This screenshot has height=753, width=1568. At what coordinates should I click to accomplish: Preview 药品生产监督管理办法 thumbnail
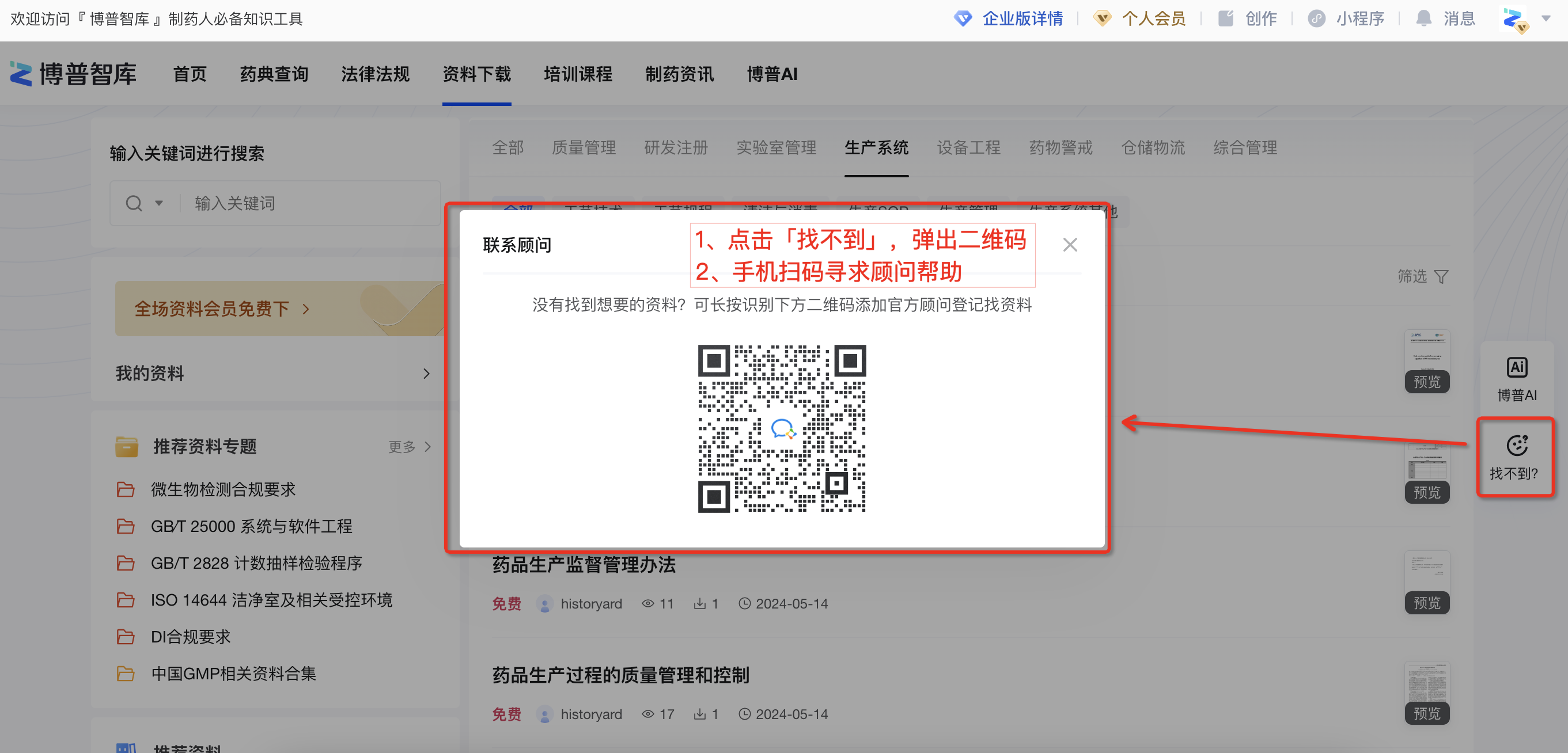(1427, 583)
